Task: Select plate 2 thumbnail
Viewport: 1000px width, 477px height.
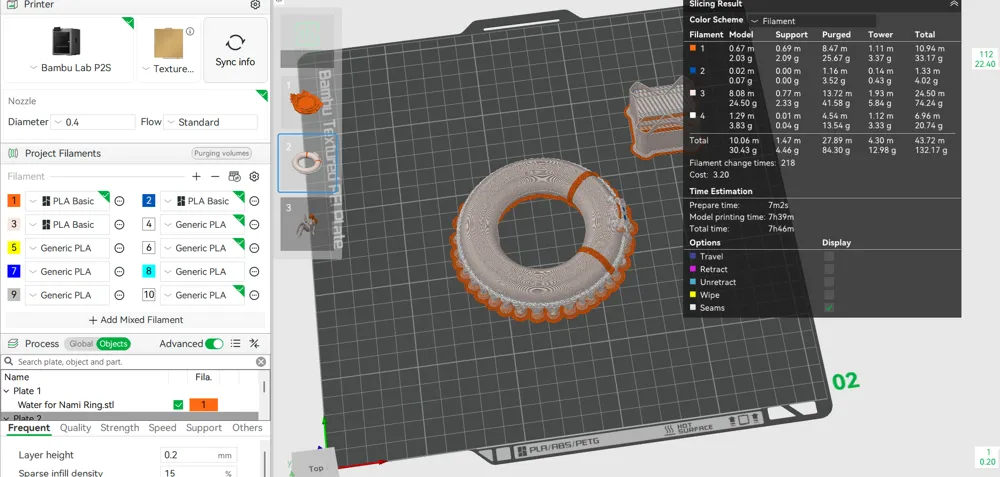Action: pyautogui.click(x=305, y=163)
